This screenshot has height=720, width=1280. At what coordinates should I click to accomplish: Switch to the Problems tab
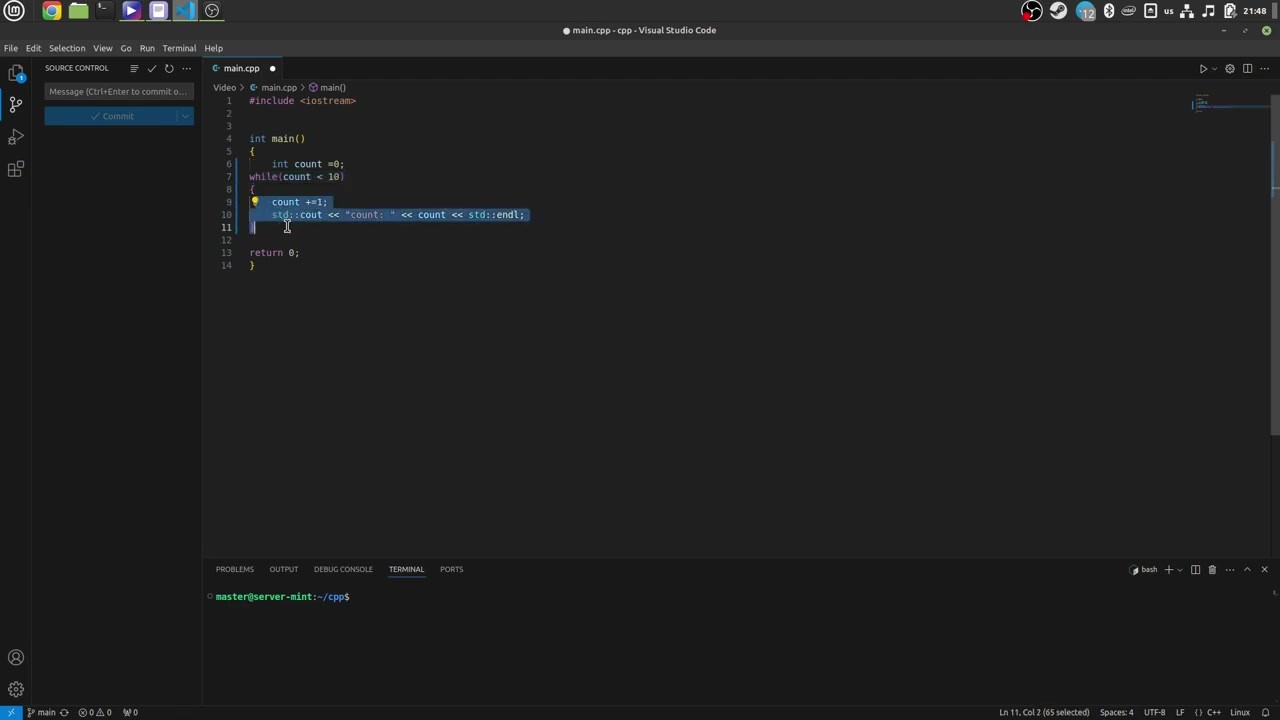pos(234,570)
